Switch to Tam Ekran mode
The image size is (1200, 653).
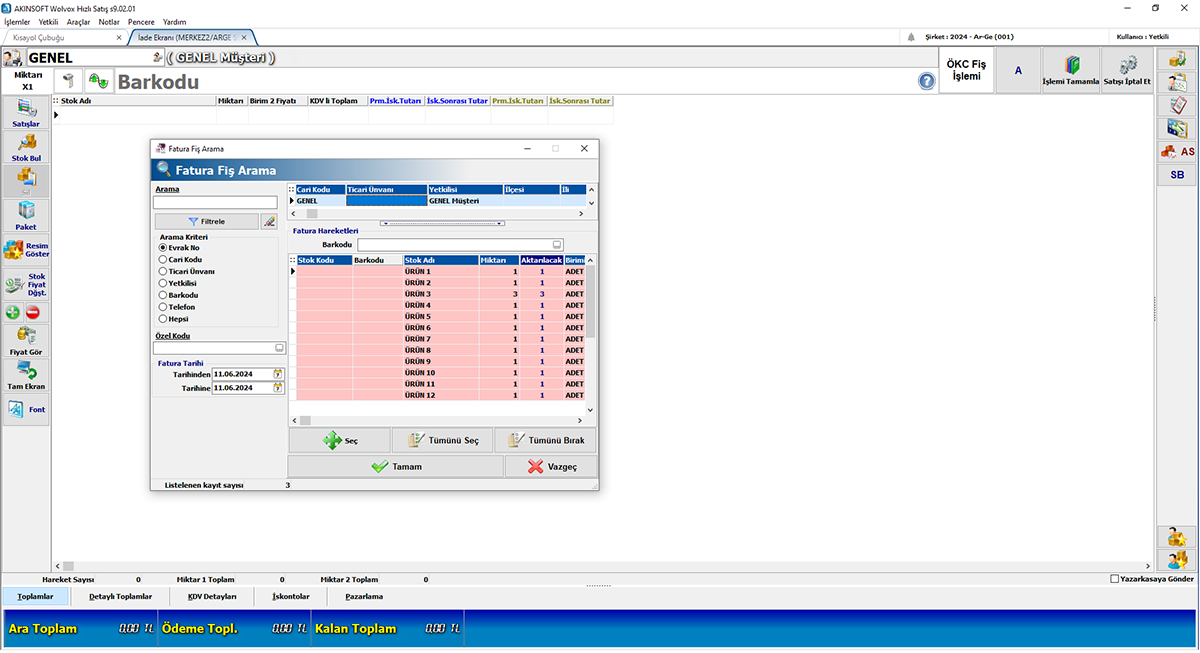click(x=25, y=374)
